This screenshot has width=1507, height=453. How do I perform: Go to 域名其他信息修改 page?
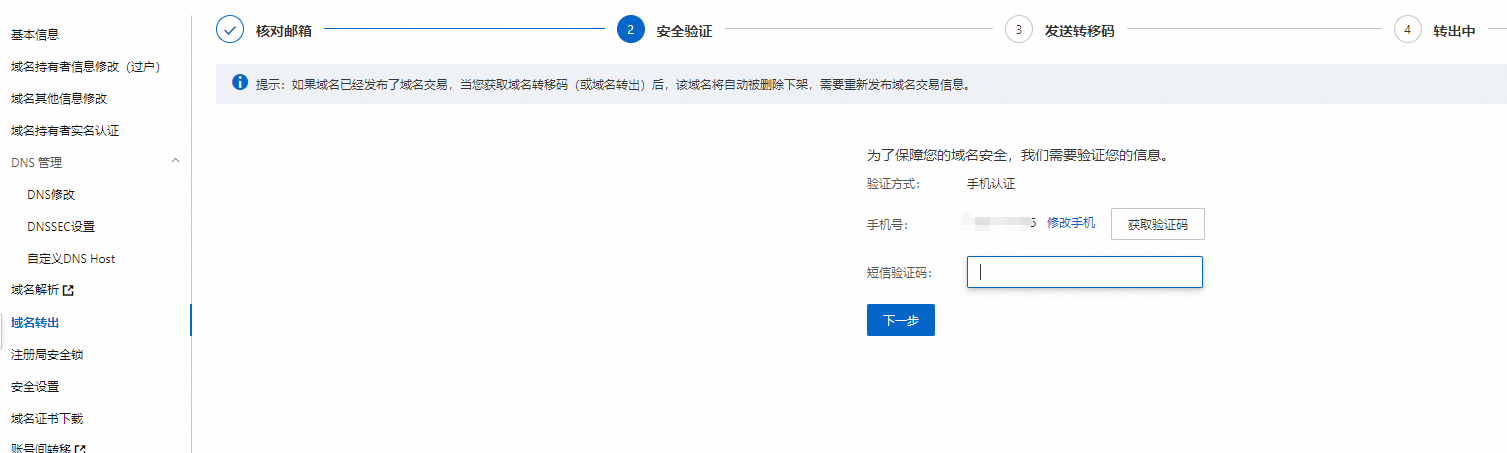coord(59,99)
